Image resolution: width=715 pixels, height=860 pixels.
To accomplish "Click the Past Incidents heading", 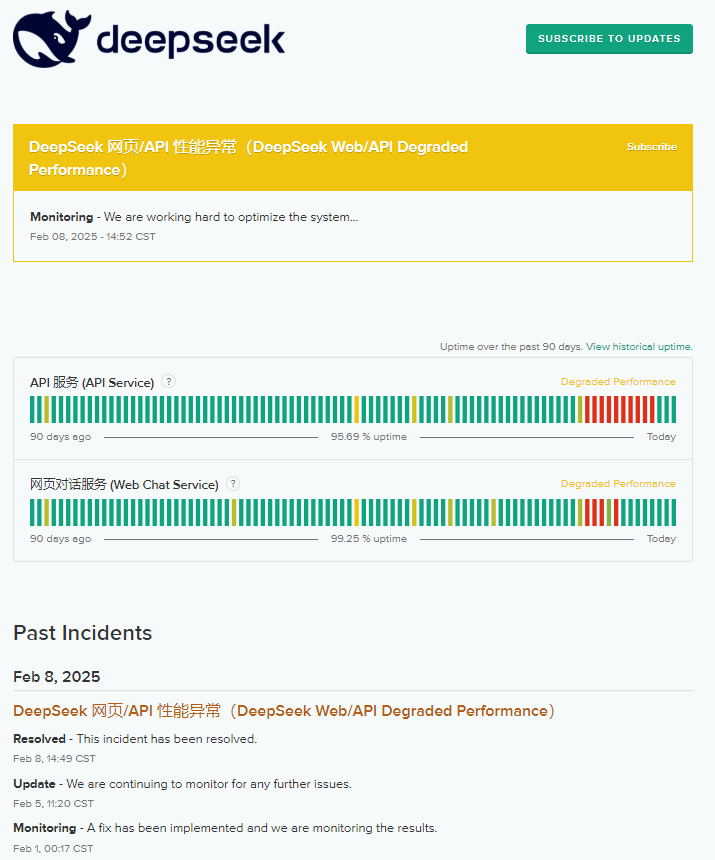I will pos(83,633).
